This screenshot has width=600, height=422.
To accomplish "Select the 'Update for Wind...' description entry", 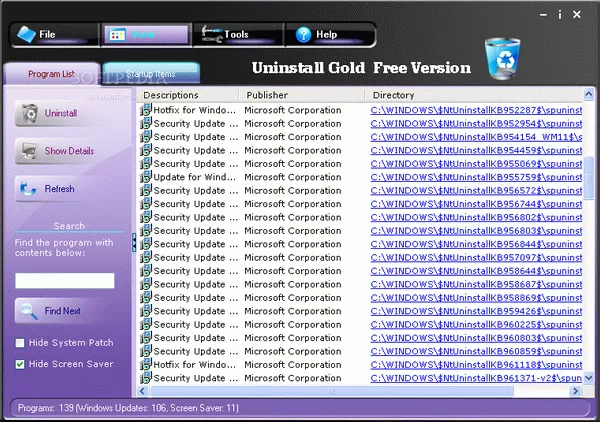I will click(x=195, y=177).
